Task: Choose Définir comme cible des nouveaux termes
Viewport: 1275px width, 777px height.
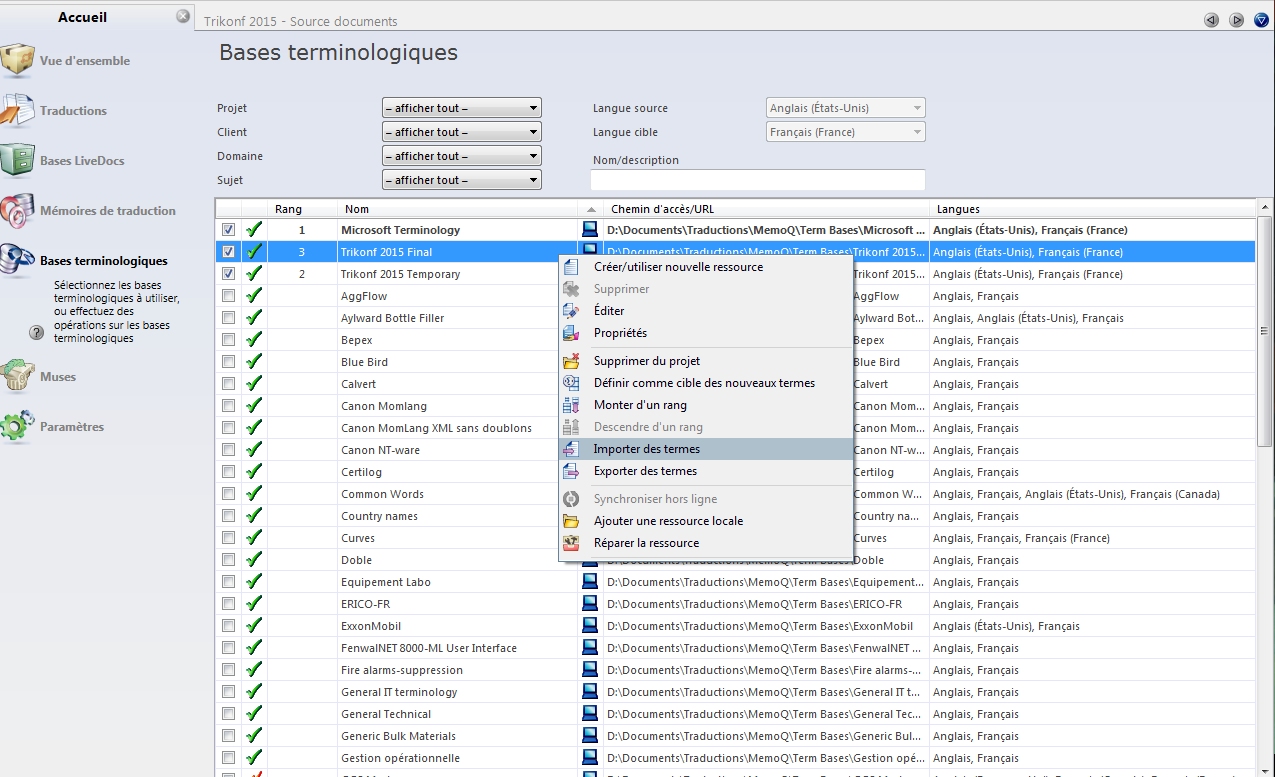Action: click(706, 383)
